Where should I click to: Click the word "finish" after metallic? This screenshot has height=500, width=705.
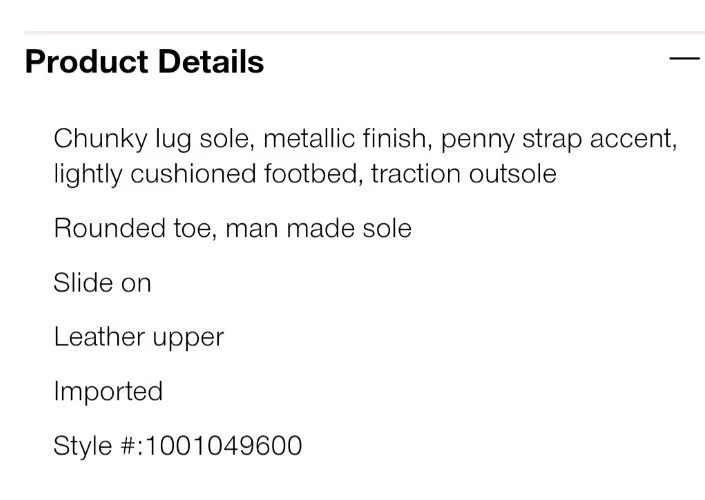click(400, 139)
